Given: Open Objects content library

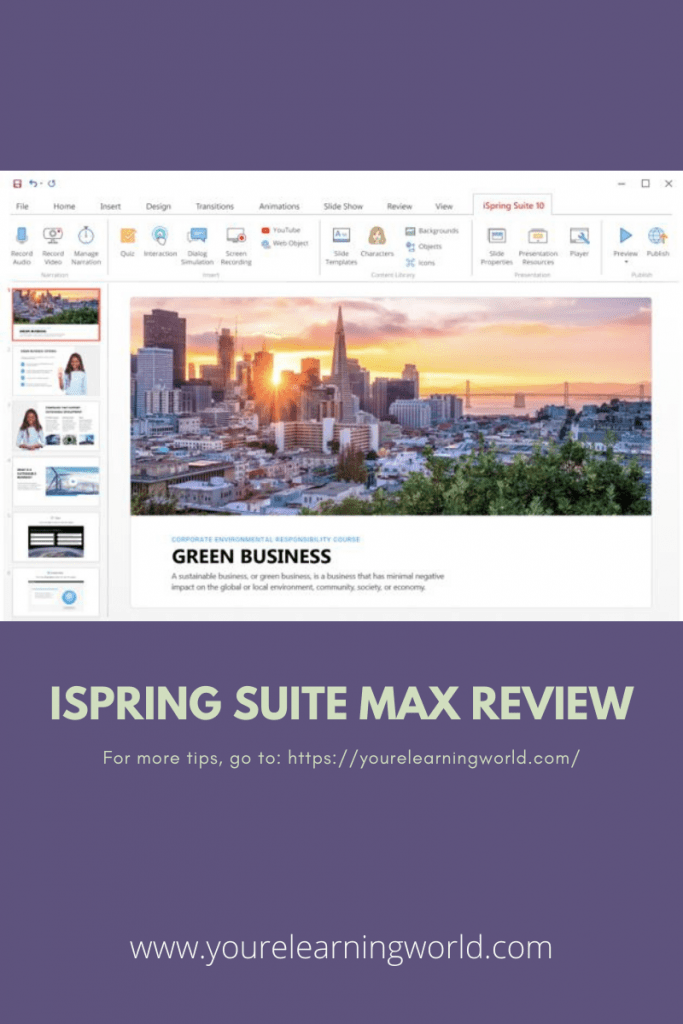Looking at the screenshot, I should [x=424, y=246].
